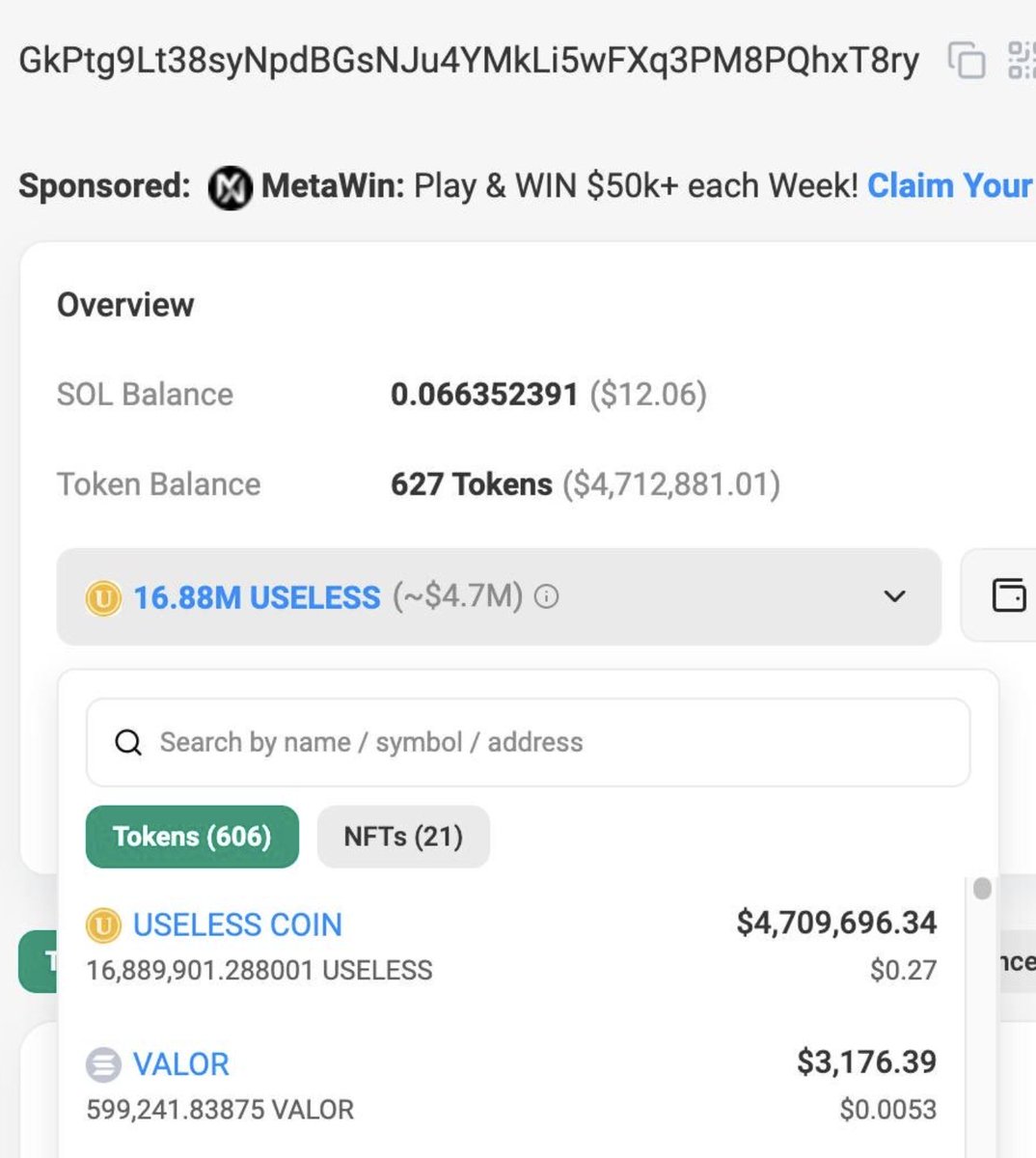Click the MetaWin sponsor name
1036x1158 pixels.
point(332,185)
